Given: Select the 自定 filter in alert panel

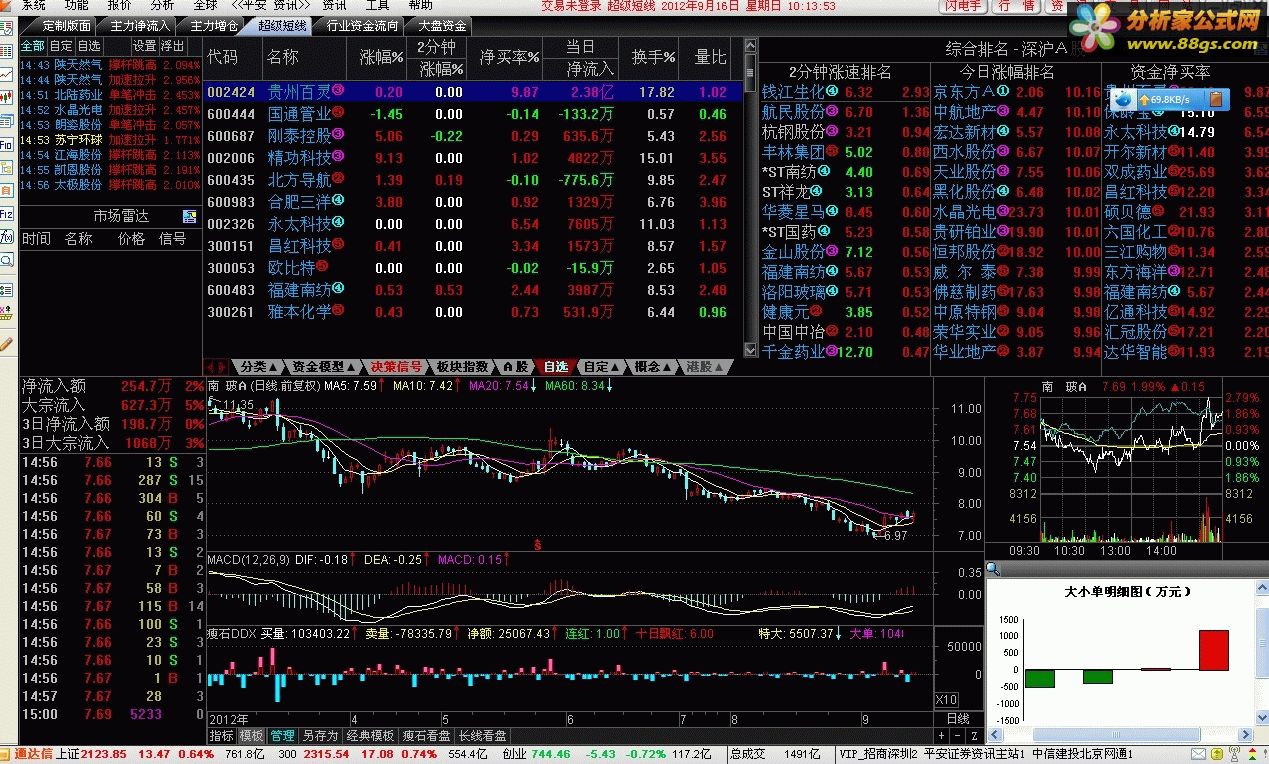Looking at the screenshot, I should 60,46.
